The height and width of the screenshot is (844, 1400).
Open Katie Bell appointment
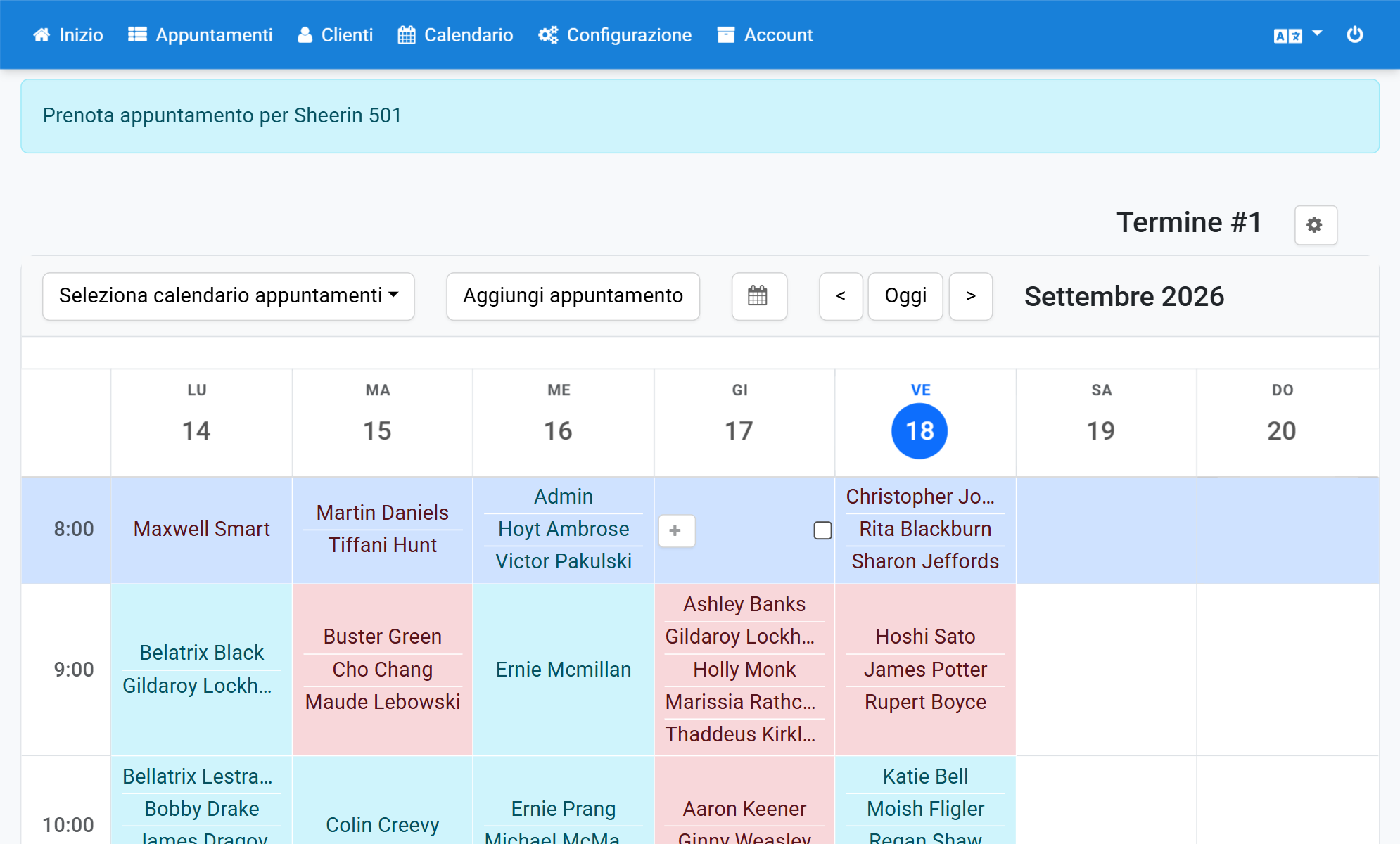click(x=925, y=776)
